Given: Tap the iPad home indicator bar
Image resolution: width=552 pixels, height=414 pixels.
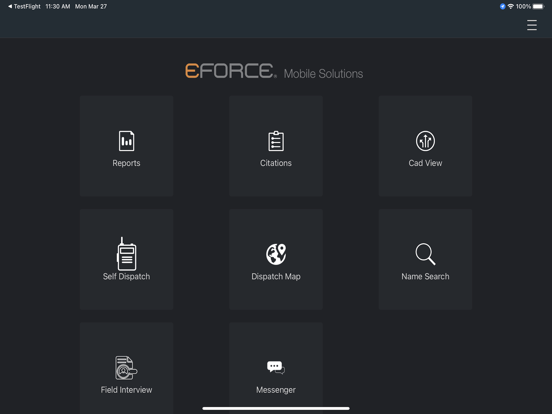Looking at the screenshot, I should 276,408.
